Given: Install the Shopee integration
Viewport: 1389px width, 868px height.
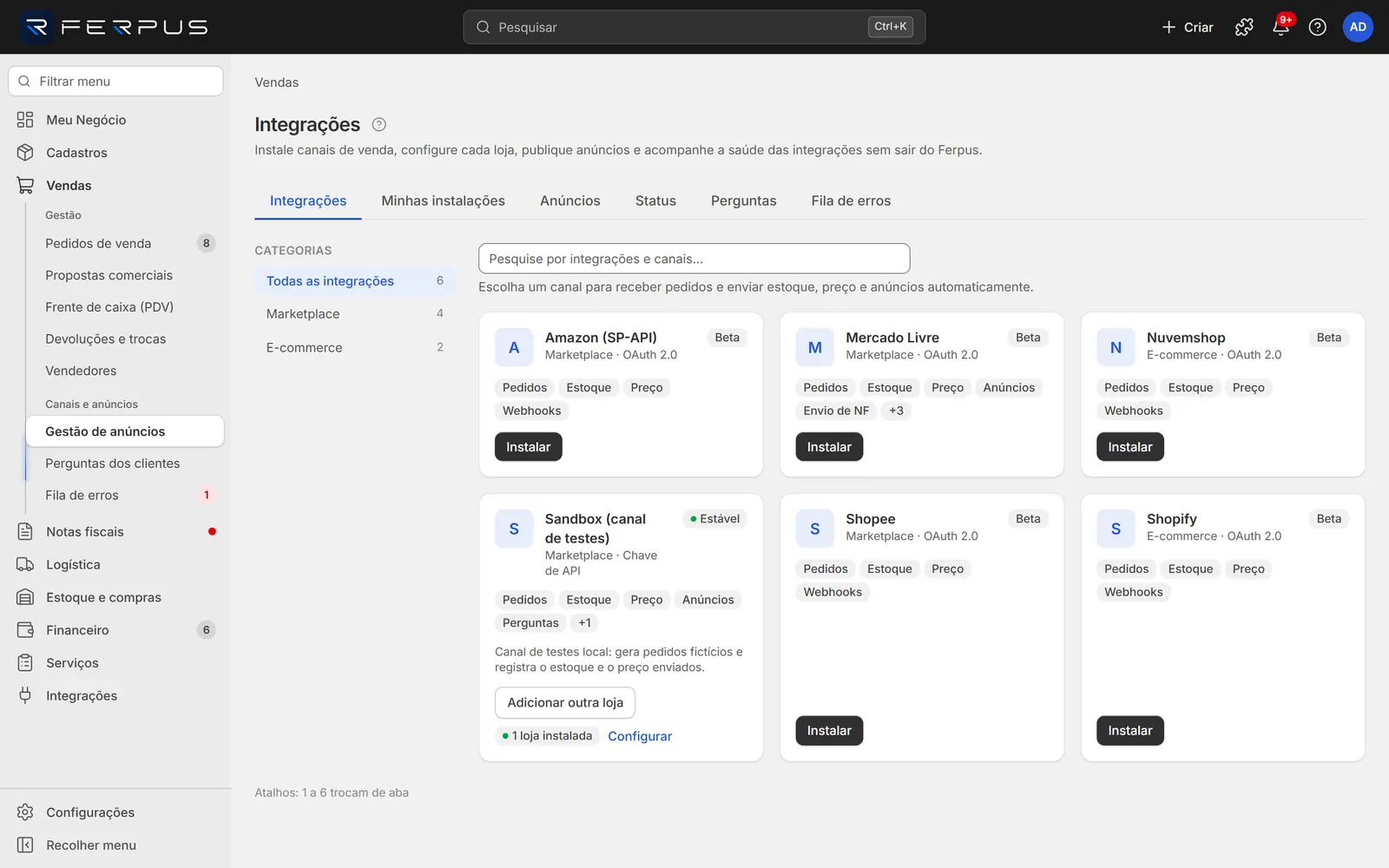Looking at the screenshot, I should 829,731.
